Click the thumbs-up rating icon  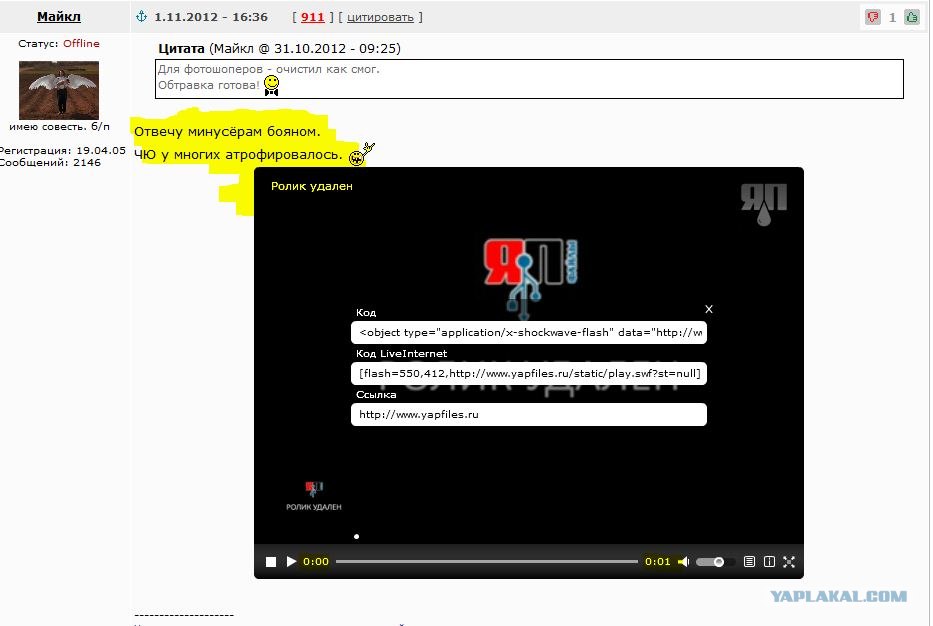point(911,17)
